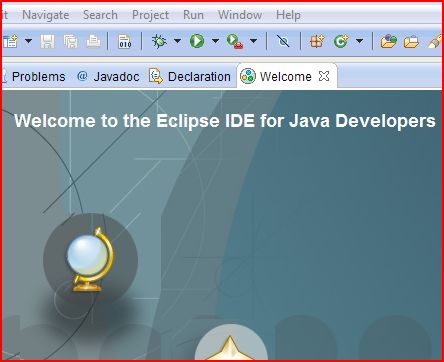Open the Project menu
The image size is (444, 362).
click(150, 15)
